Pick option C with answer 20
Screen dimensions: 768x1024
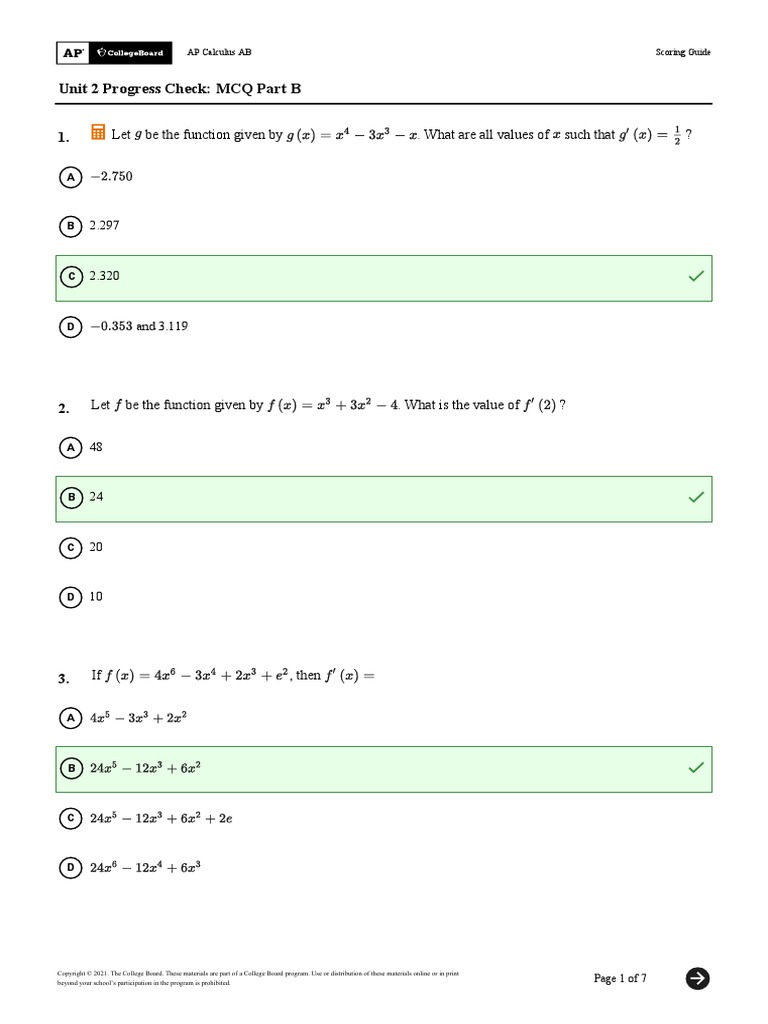click(x=70, y=547)
